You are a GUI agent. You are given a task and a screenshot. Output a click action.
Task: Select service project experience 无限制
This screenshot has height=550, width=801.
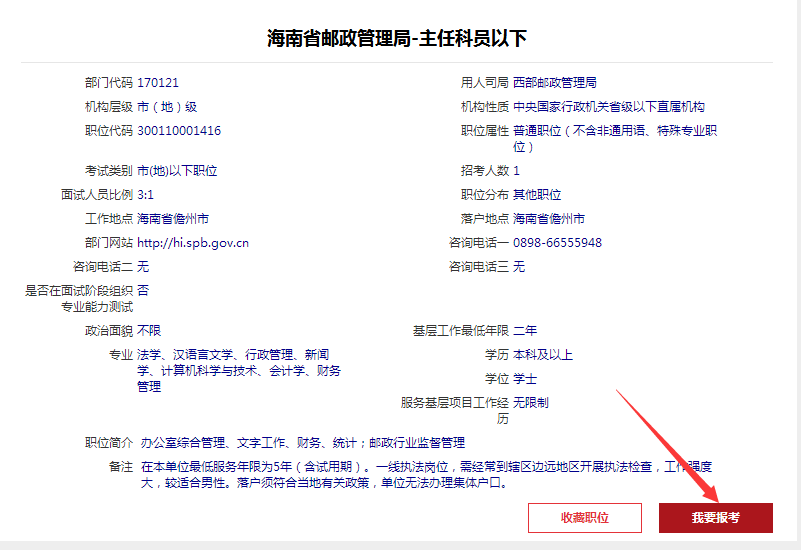pyautogui.click(x=531, y=402)
